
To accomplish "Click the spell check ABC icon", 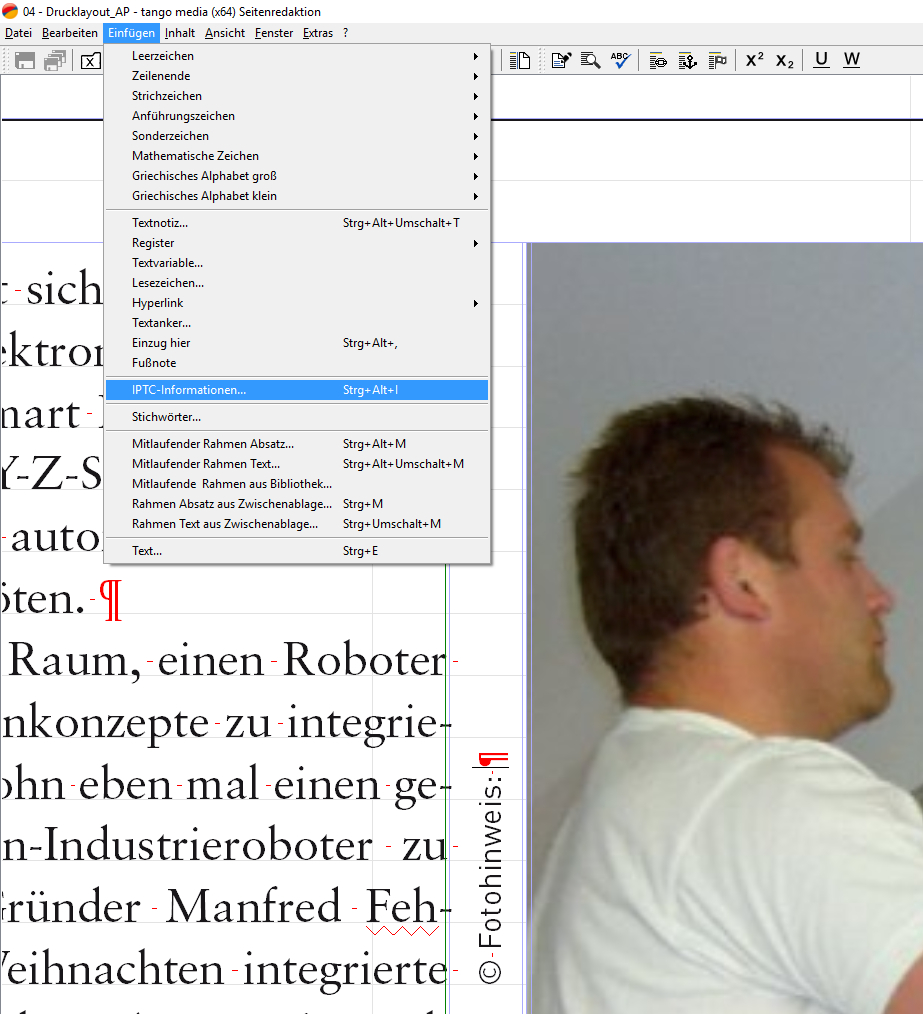I will coord(621,60).
